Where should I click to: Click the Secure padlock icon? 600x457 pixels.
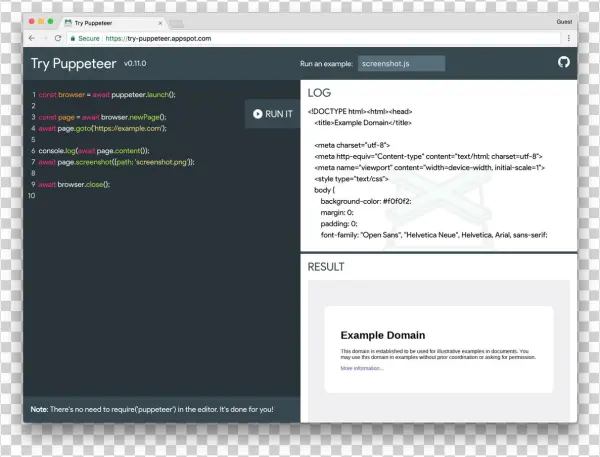[x=74, y=38]
